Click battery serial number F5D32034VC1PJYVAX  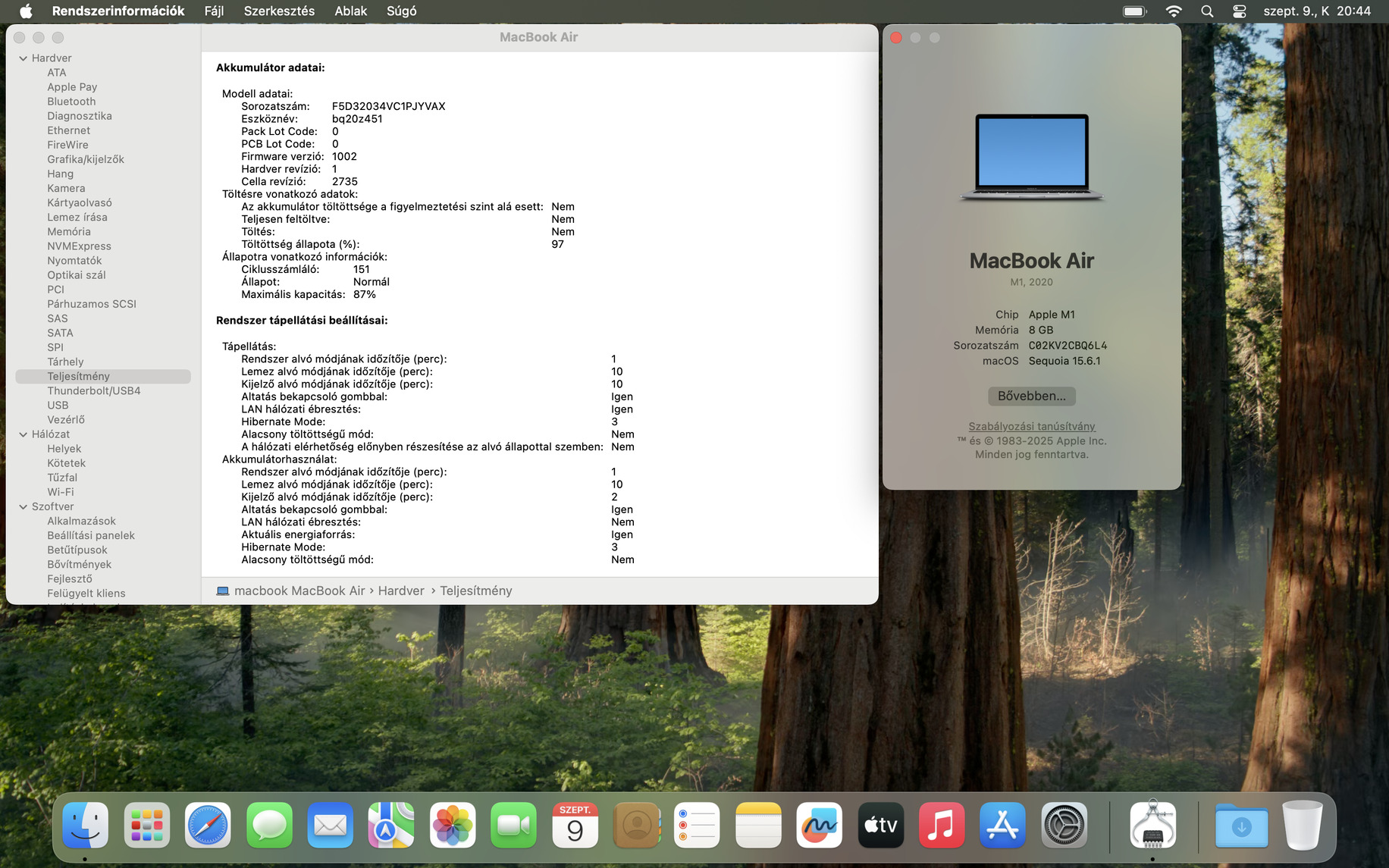pyautogui.click(x=388, y=106)
